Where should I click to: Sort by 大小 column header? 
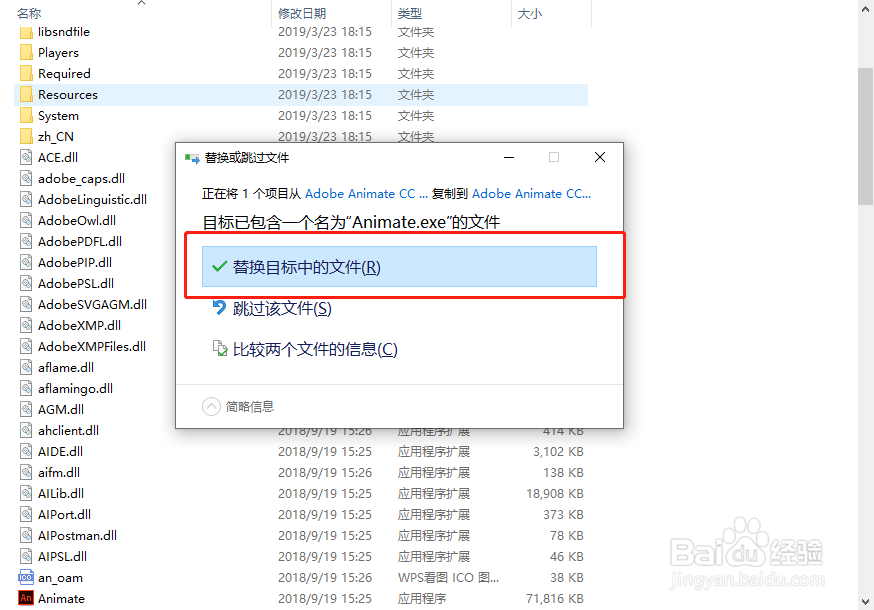pyautogui.click(x=530, y=13)
